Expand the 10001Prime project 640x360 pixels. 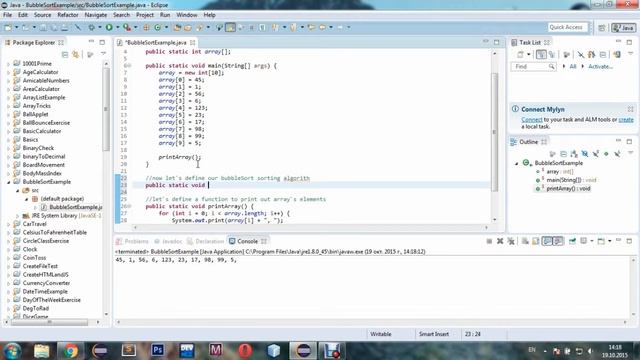point(8,64)
